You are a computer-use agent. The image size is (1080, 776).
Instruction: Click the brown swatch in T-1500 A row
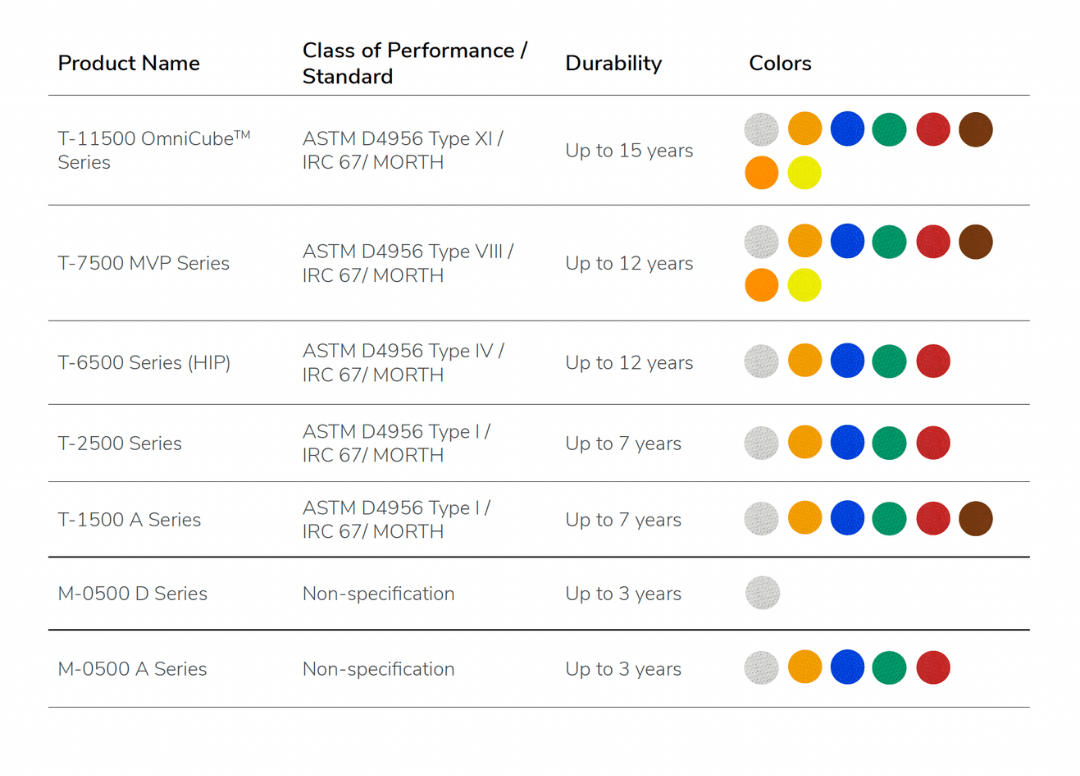tap(975, 519)
